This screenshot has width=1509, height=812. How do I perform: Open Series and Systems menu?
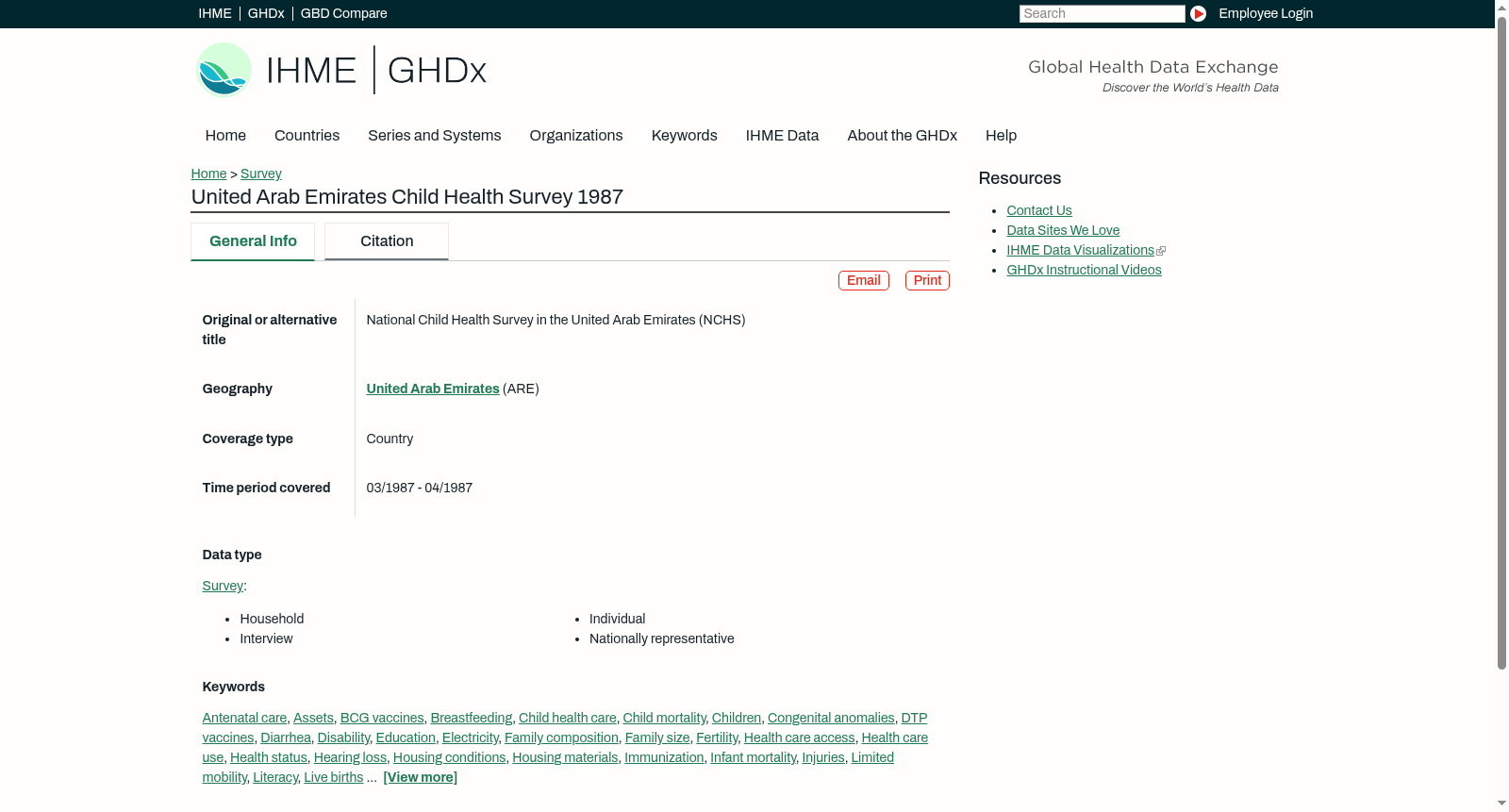pyautogui.click(x=434, y=136)
